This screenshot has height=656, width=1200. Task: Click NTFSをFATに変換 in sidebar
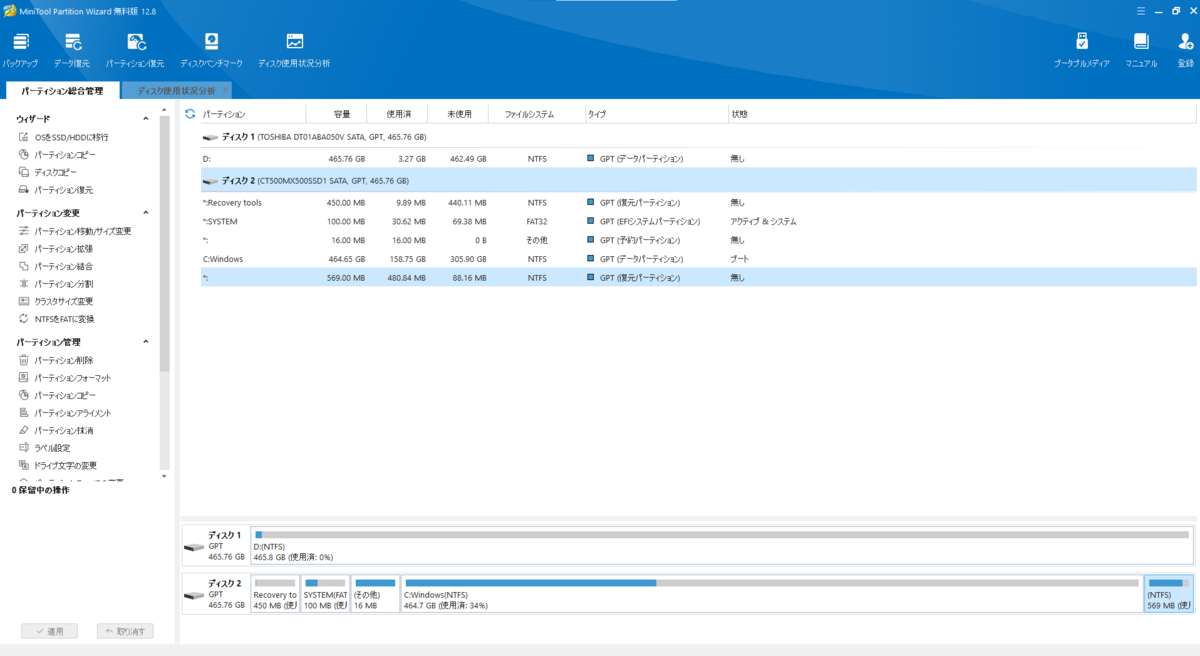pos(57,319)
